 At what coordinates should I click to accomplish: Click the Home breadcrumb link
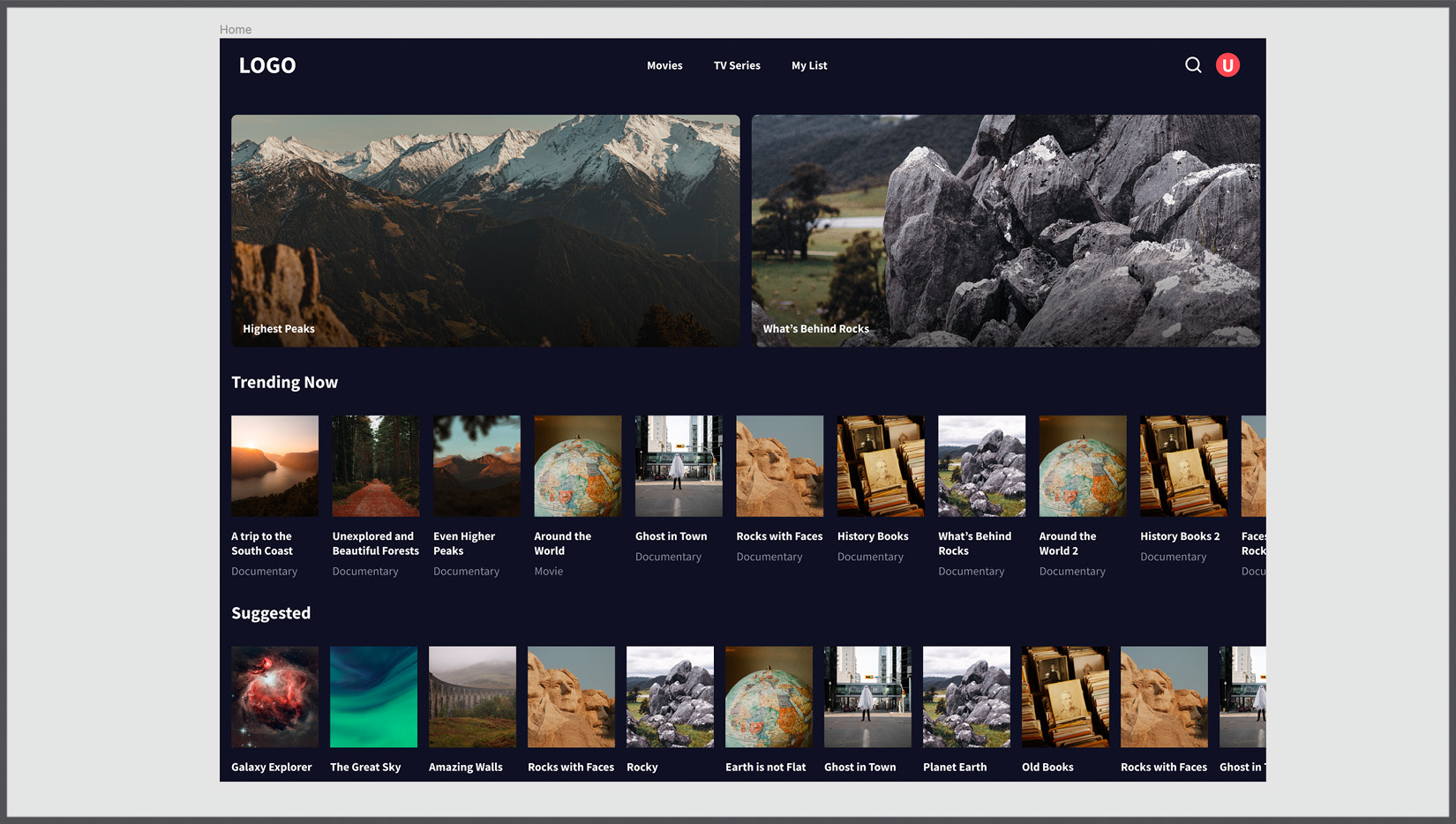[235, 29]
